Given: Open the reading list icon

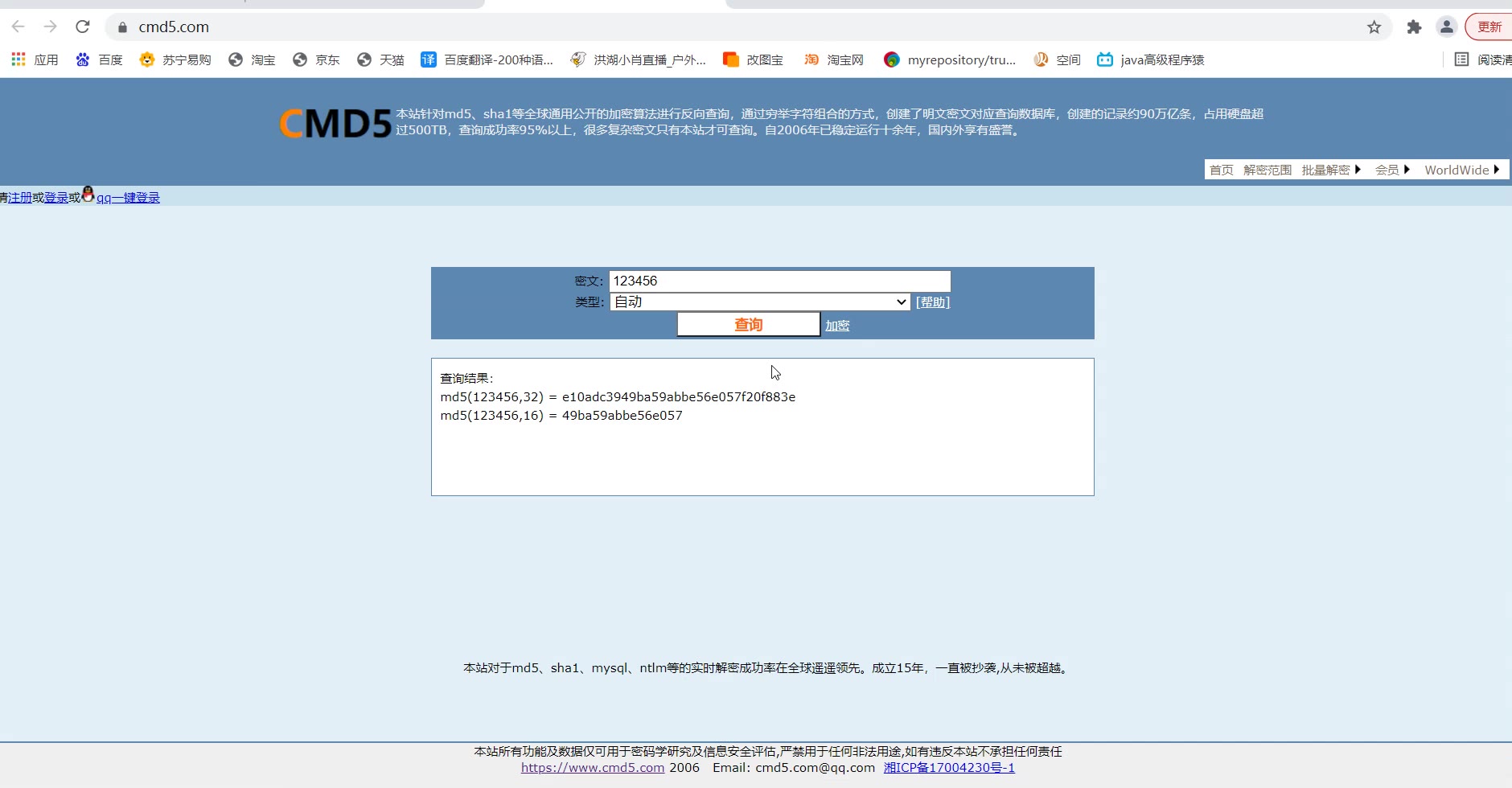Looking at the screenshot, I should [1461, 60].
